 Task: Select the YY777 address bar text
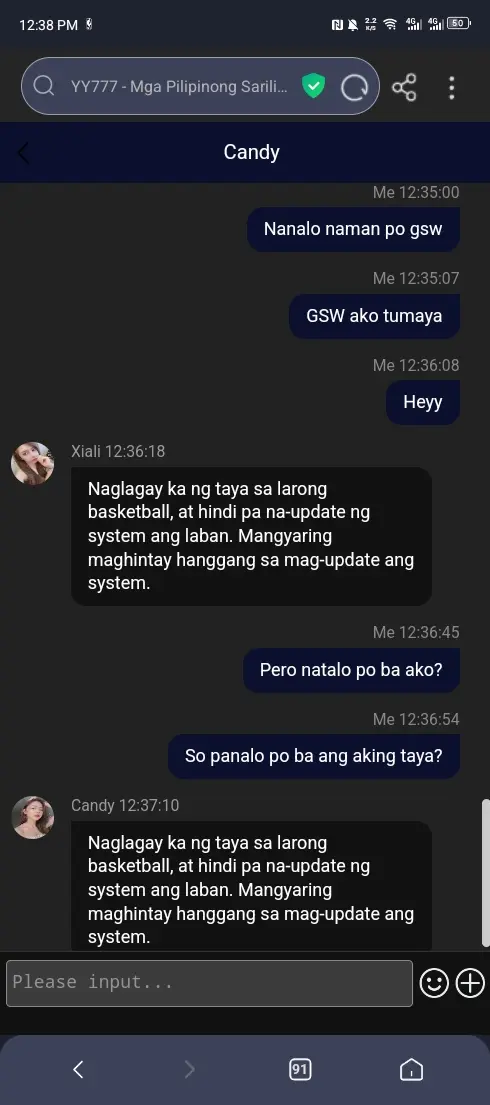coord(179,87)
